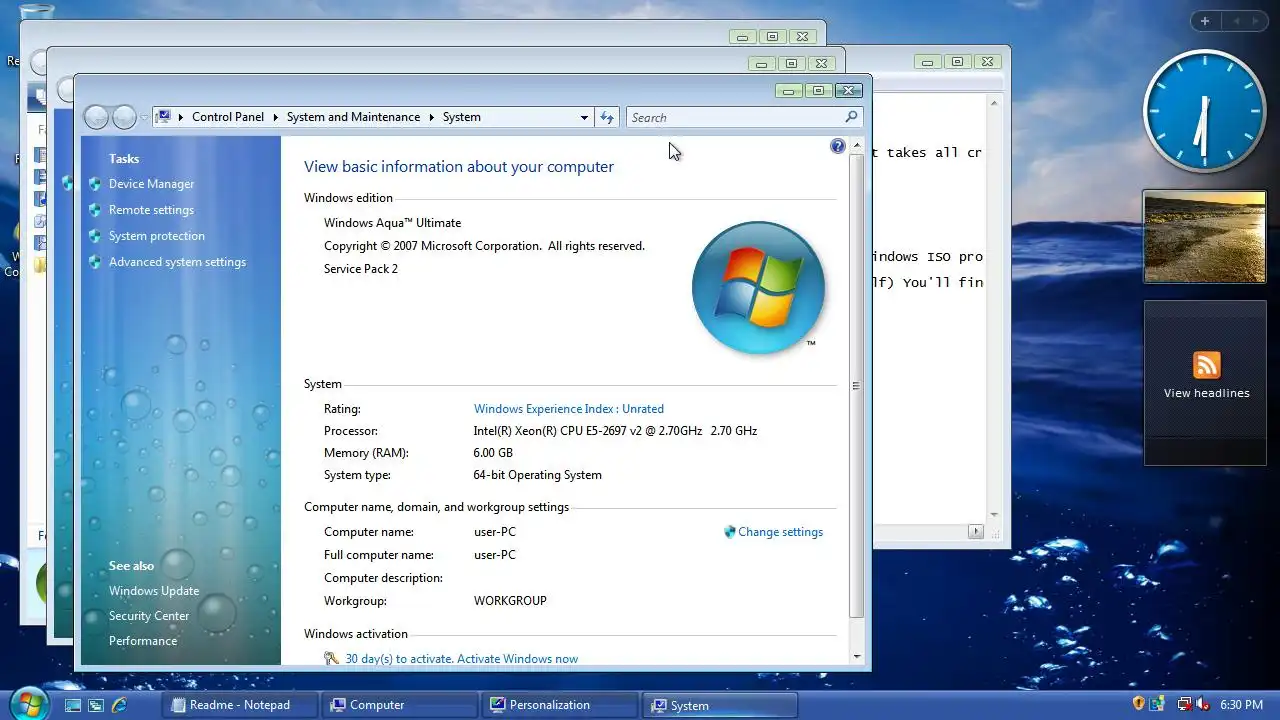Open Windows Update under See also

pos(154,591)
